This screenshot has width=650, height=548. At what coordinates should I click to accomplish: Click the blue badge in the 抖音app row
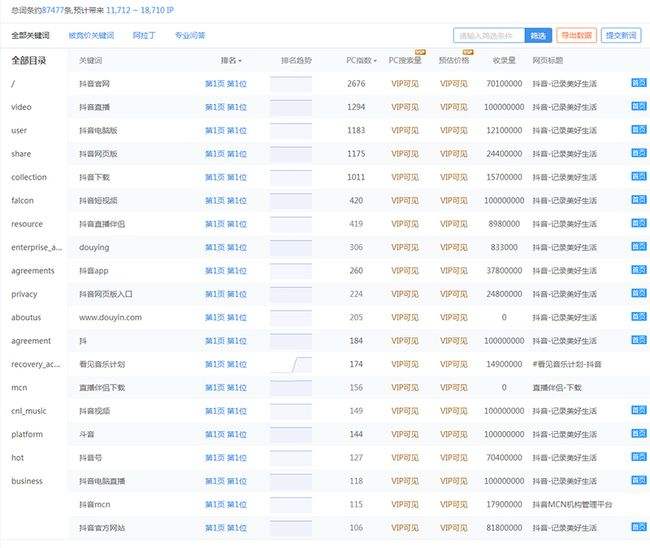[639, 270]
